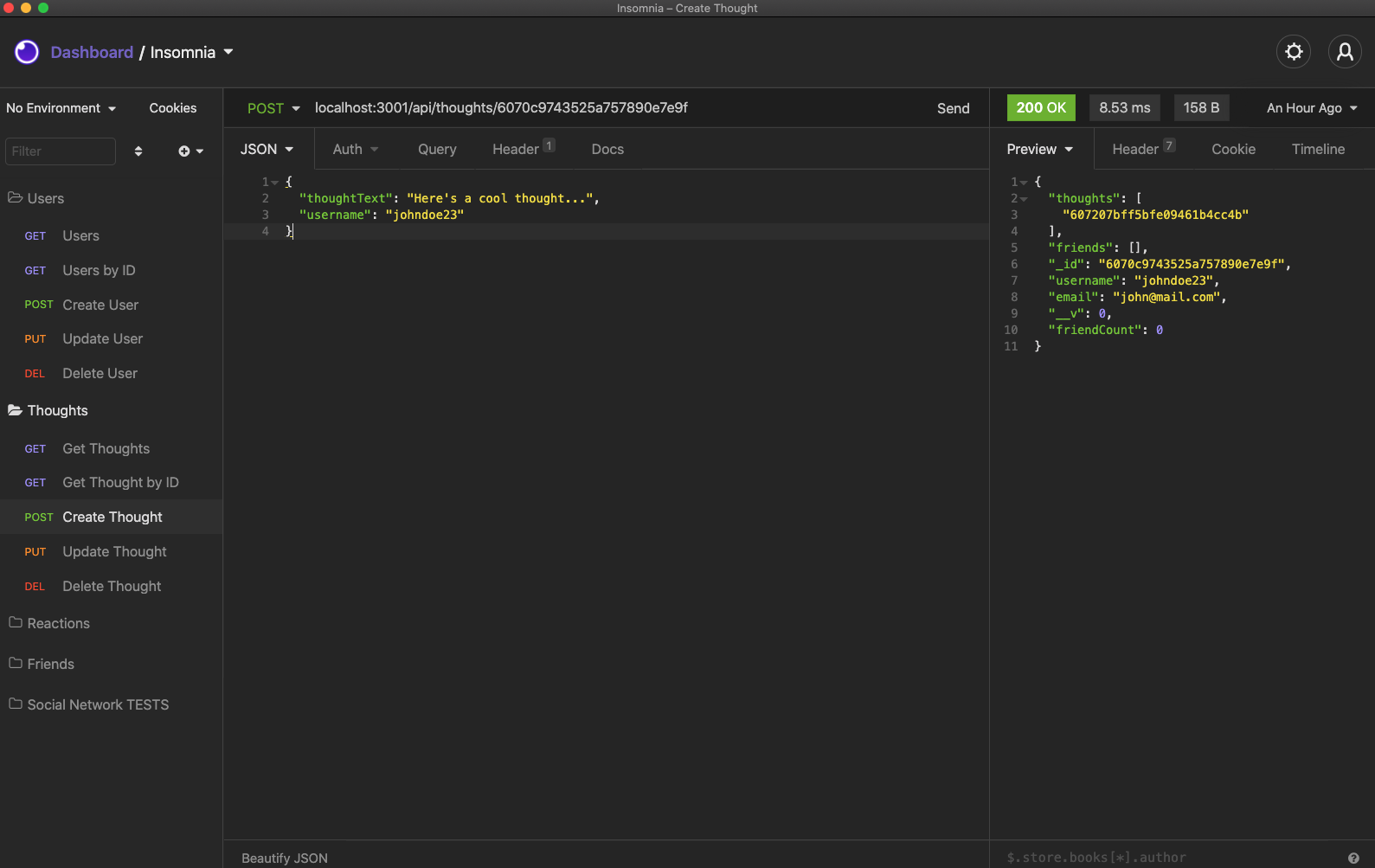Select the Get Thoughts request
This screenshot has width=1375, height=868.
tap(111, 448)
